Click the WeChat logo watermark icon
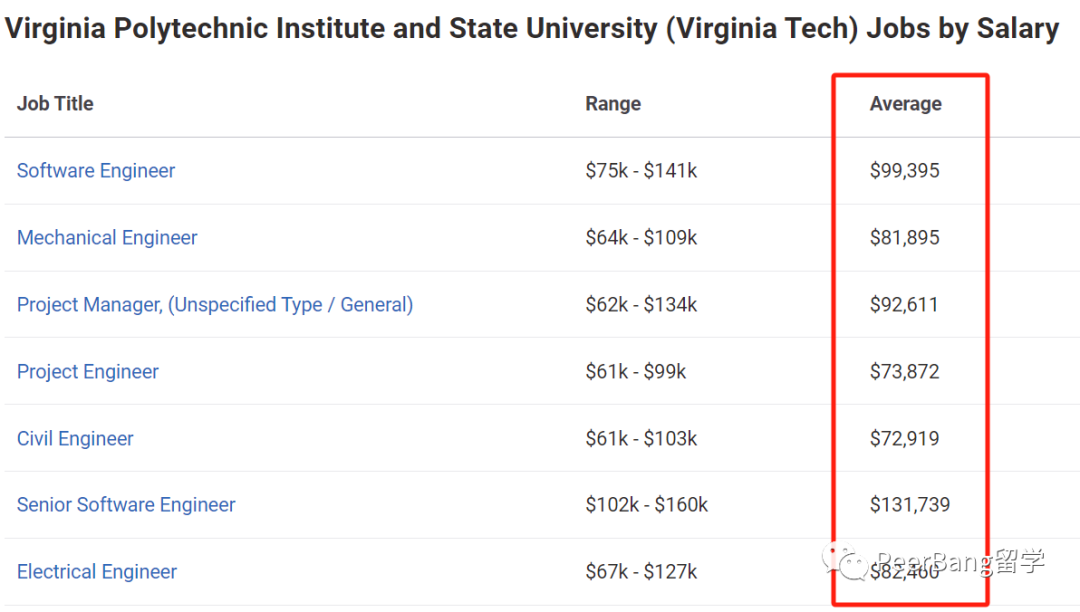 (x=844, y=562)
